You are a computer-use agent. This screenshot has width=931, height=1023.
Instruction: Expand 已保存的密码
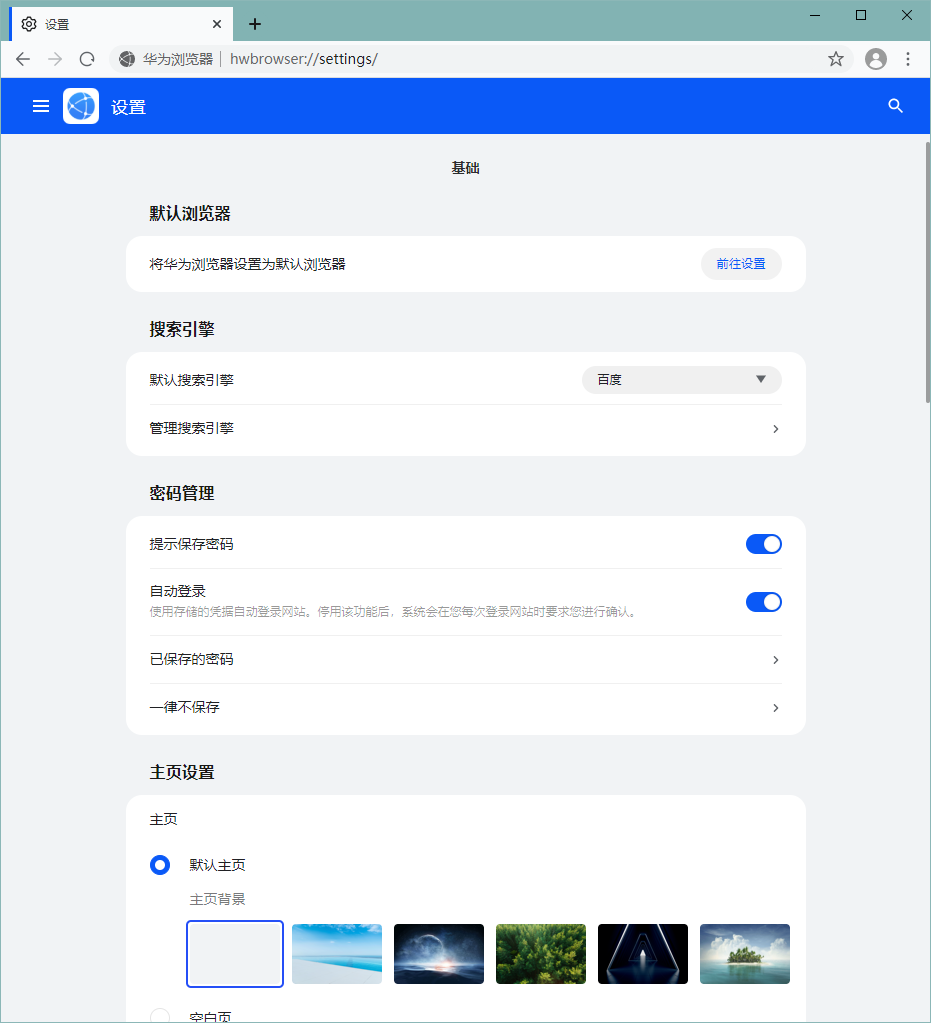click(775, 660)
